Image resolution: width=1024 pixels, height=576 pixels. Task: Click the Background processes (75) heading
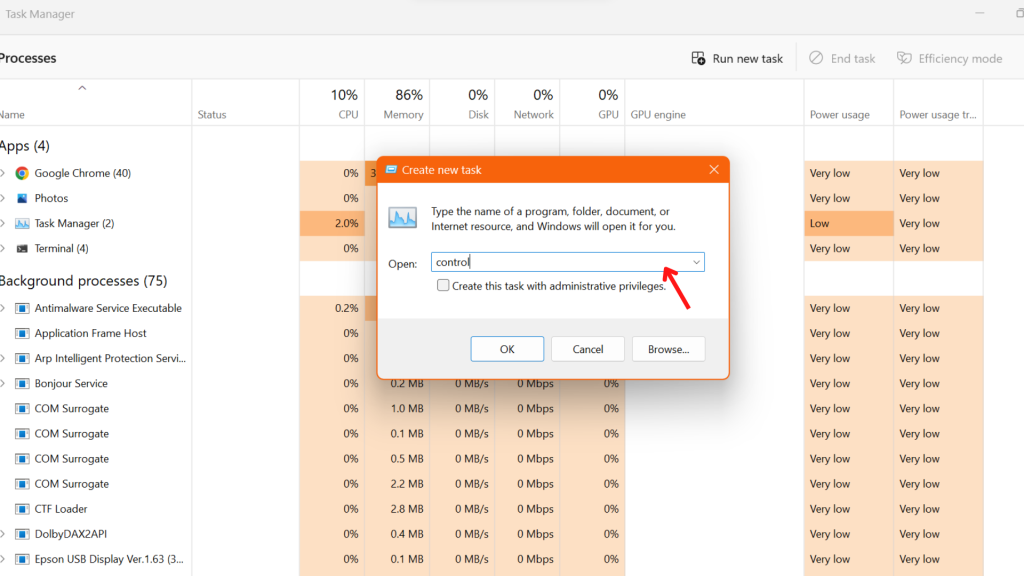pyautogui.click(x=83, y=281)
